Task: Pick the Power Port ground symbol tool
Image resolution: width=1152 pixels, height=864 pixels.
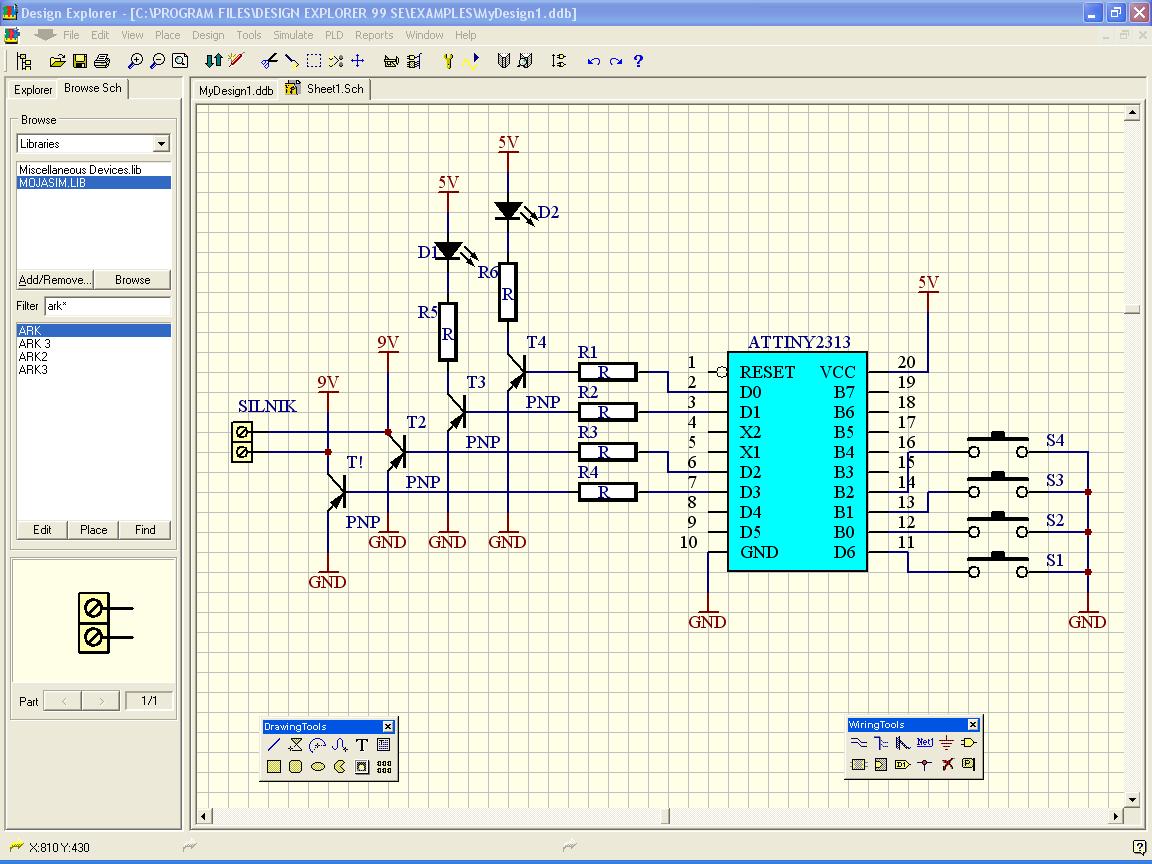Action: point(946,743)
